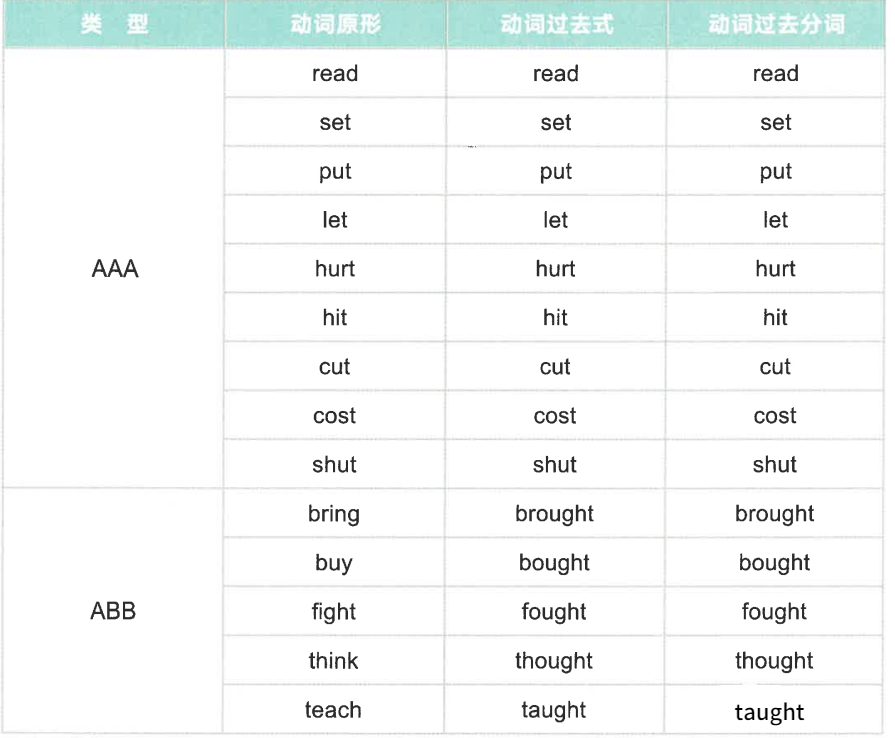
Task: Click 'read' in the base form column
Action: 335,73
